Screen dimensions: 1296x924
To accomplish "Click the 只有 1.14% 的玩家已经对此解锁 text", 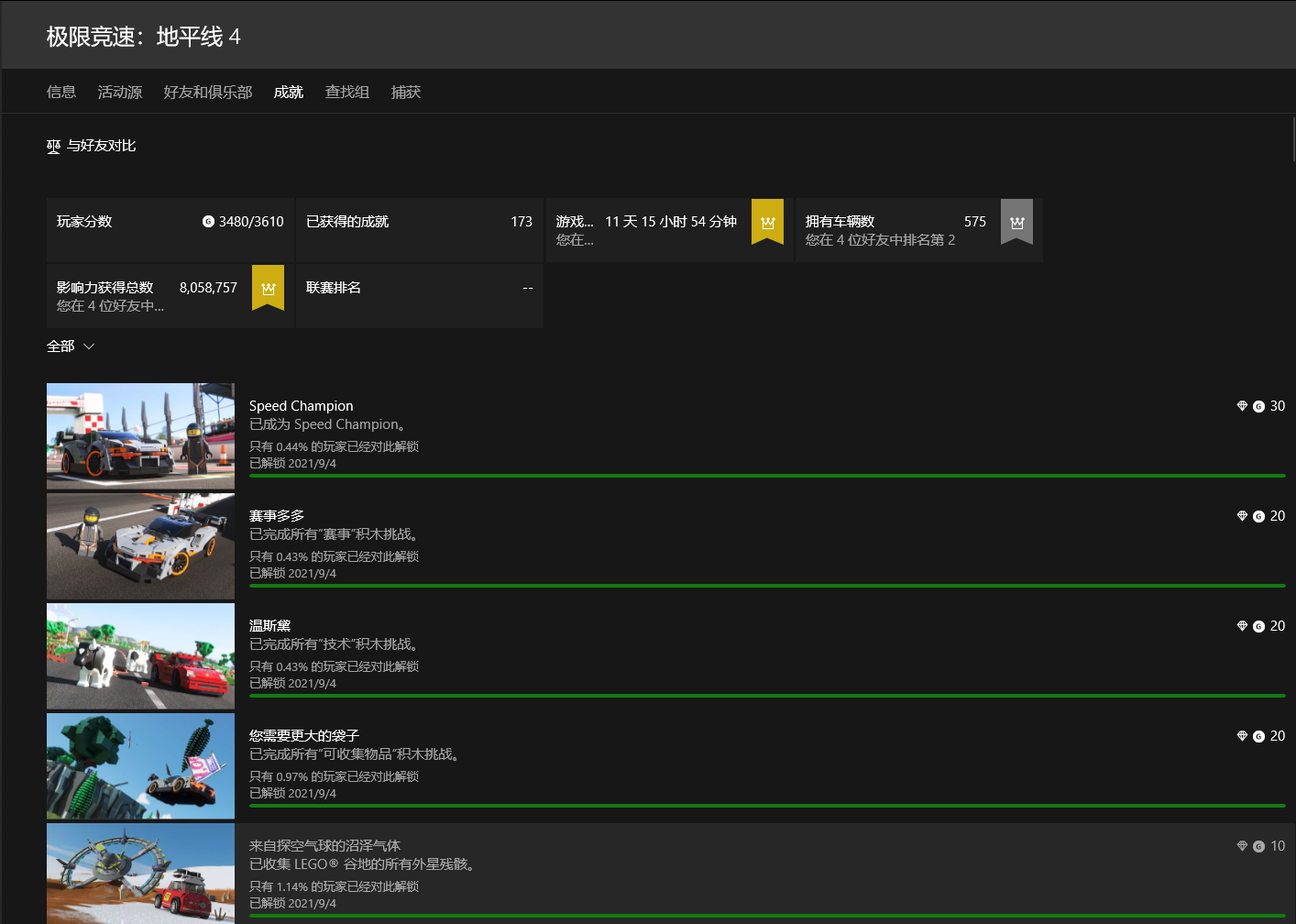I will click(335, 886).
